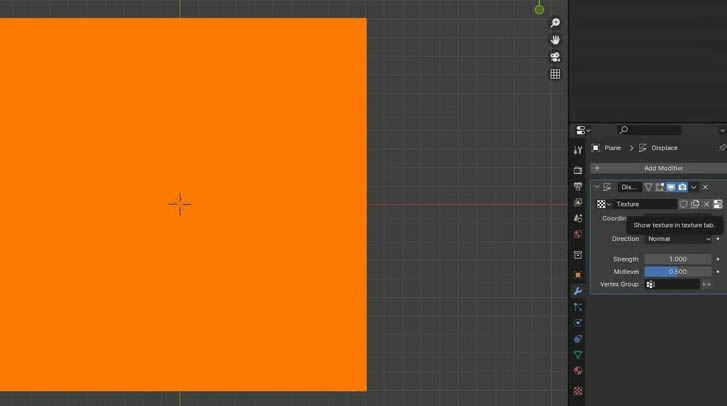This screenshot has width=727, height=406.
Task: Toggle Displace modifier render visibility
Action: [x=682, y=187]
